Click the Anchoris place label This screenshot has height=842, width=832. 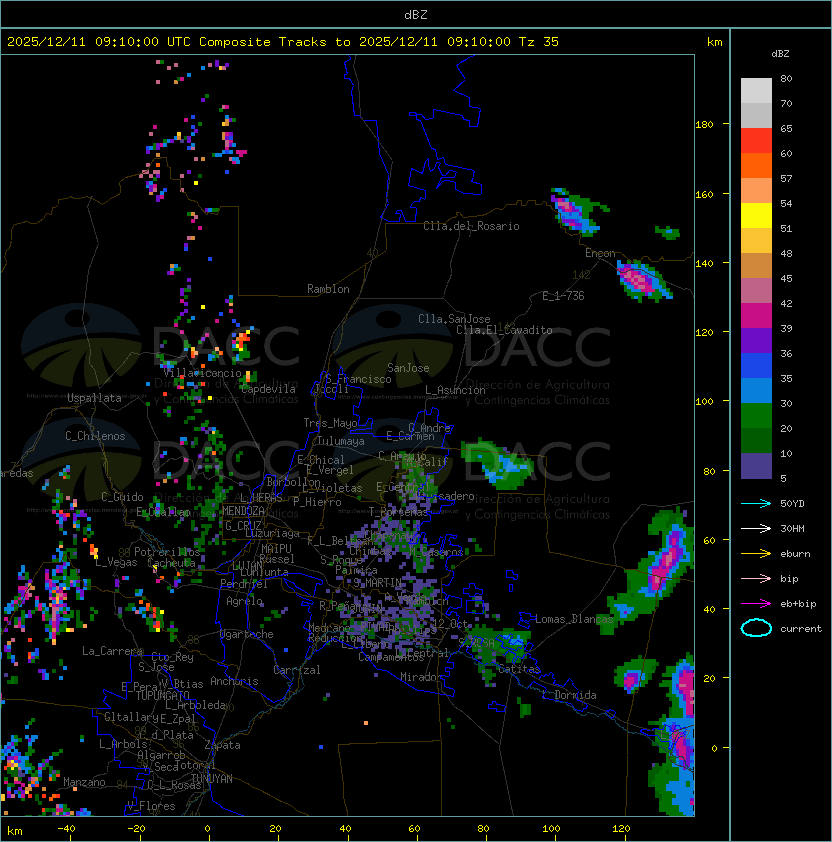[234, 681]
